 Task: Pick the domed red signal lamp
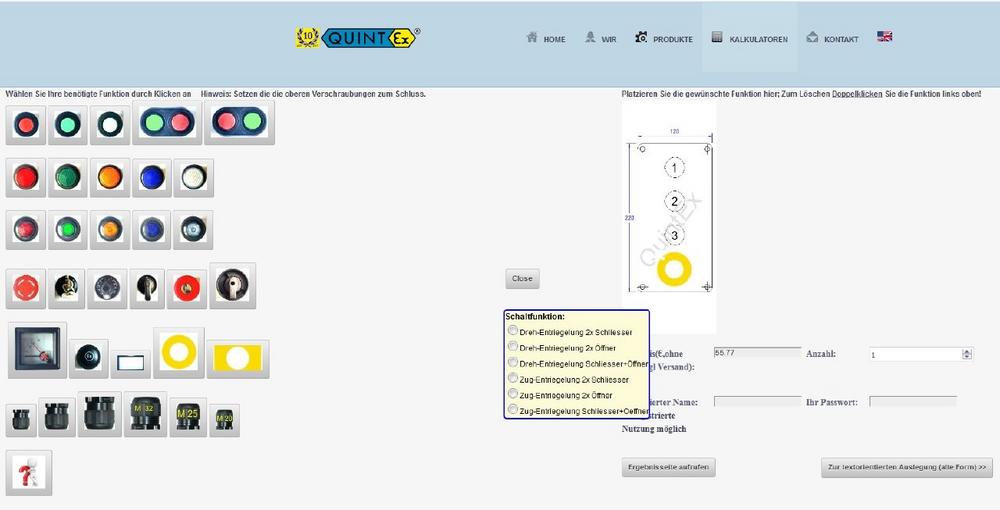[26, 178]
